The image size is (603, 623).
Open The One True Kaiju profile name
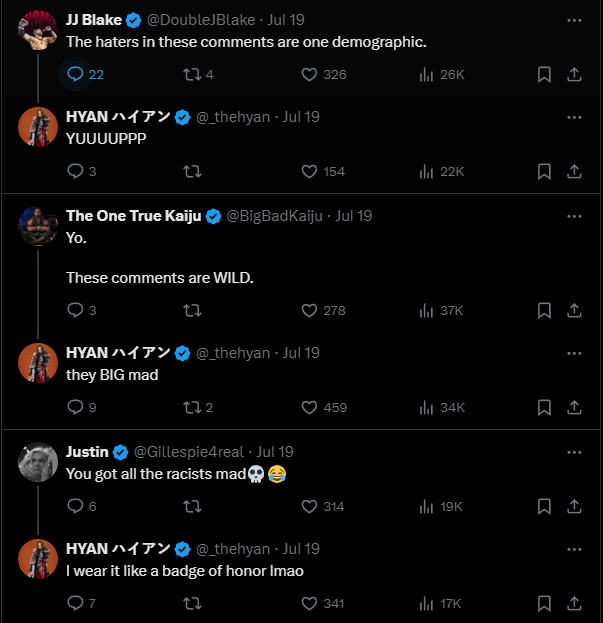coord(134,216)
